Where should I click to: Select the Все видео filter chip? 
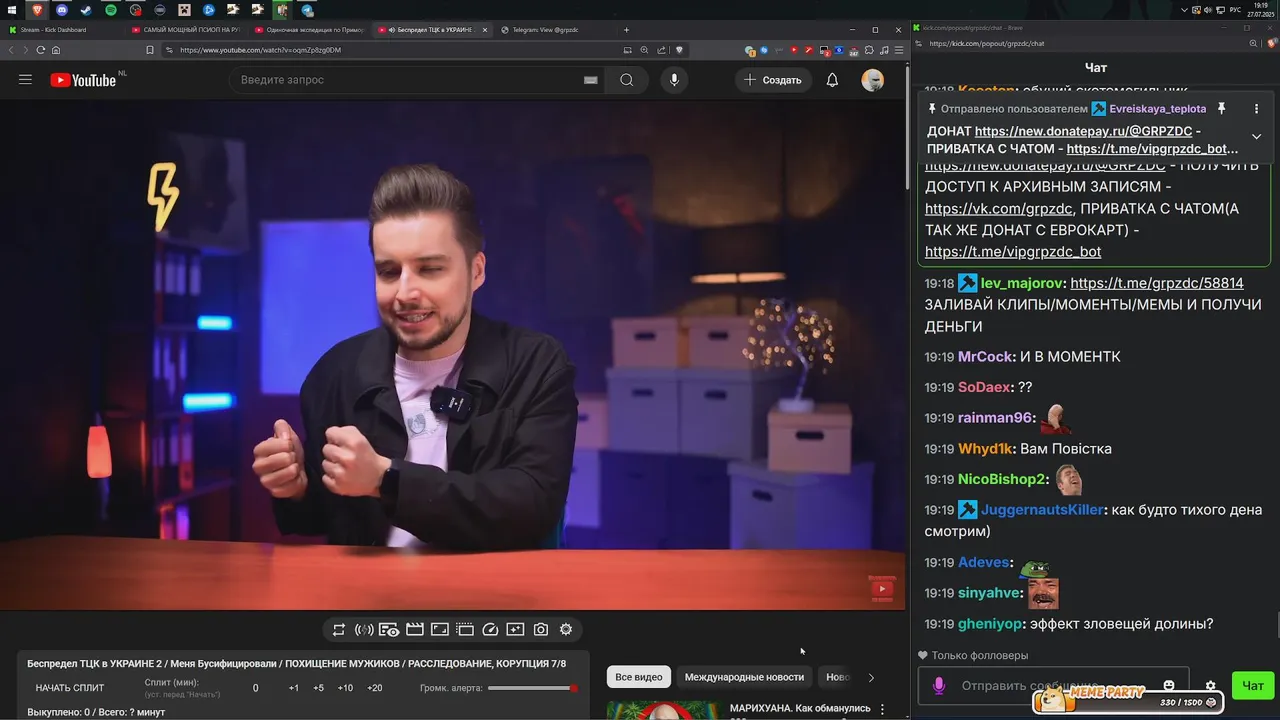pos(638,677)
